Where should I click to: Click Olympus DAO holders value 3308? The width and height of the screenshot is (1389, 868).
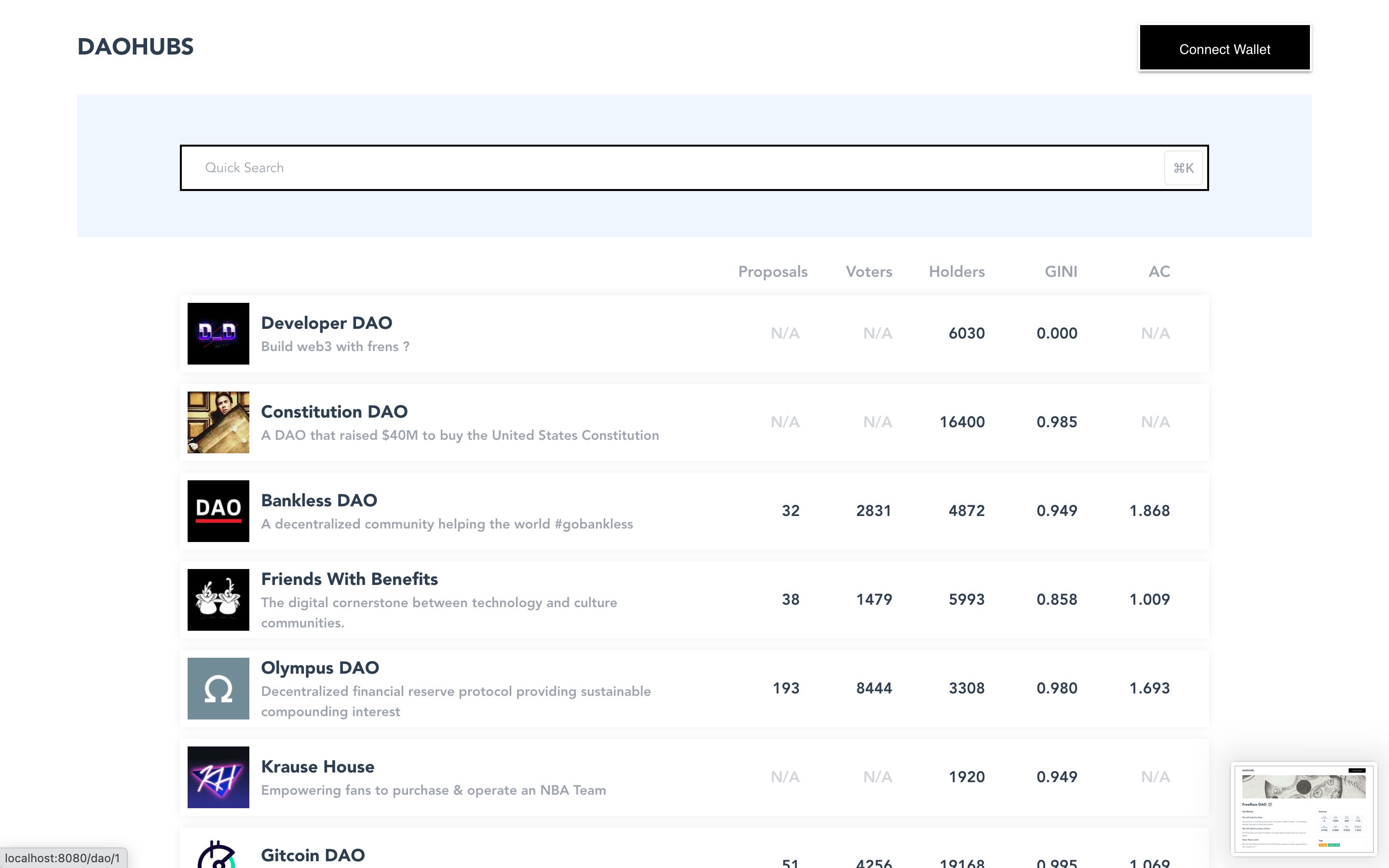(967, 688)
